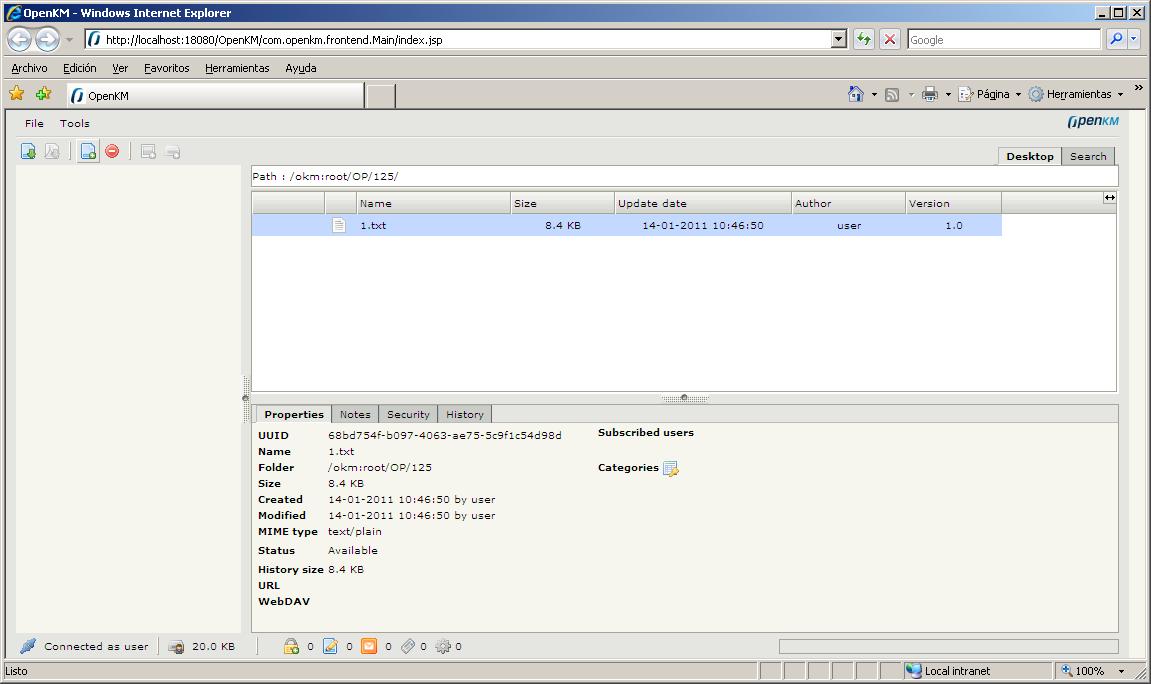Click the printer icon in IE toolbar
Screen dimensions: 1151x684
pos(930,94)
